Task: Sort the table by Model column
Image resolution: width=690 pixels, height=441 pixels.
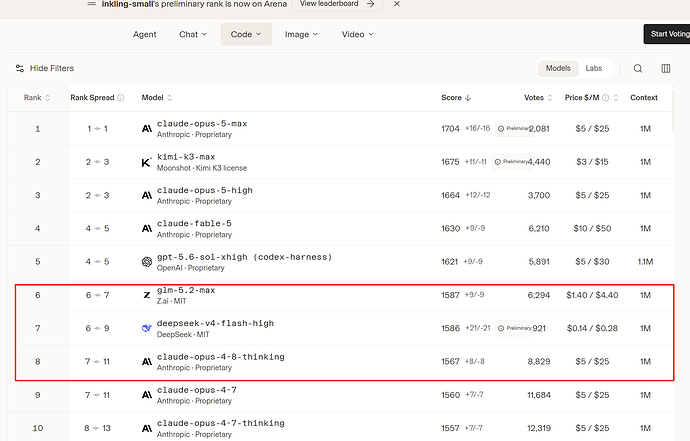Action: point(157,98)
